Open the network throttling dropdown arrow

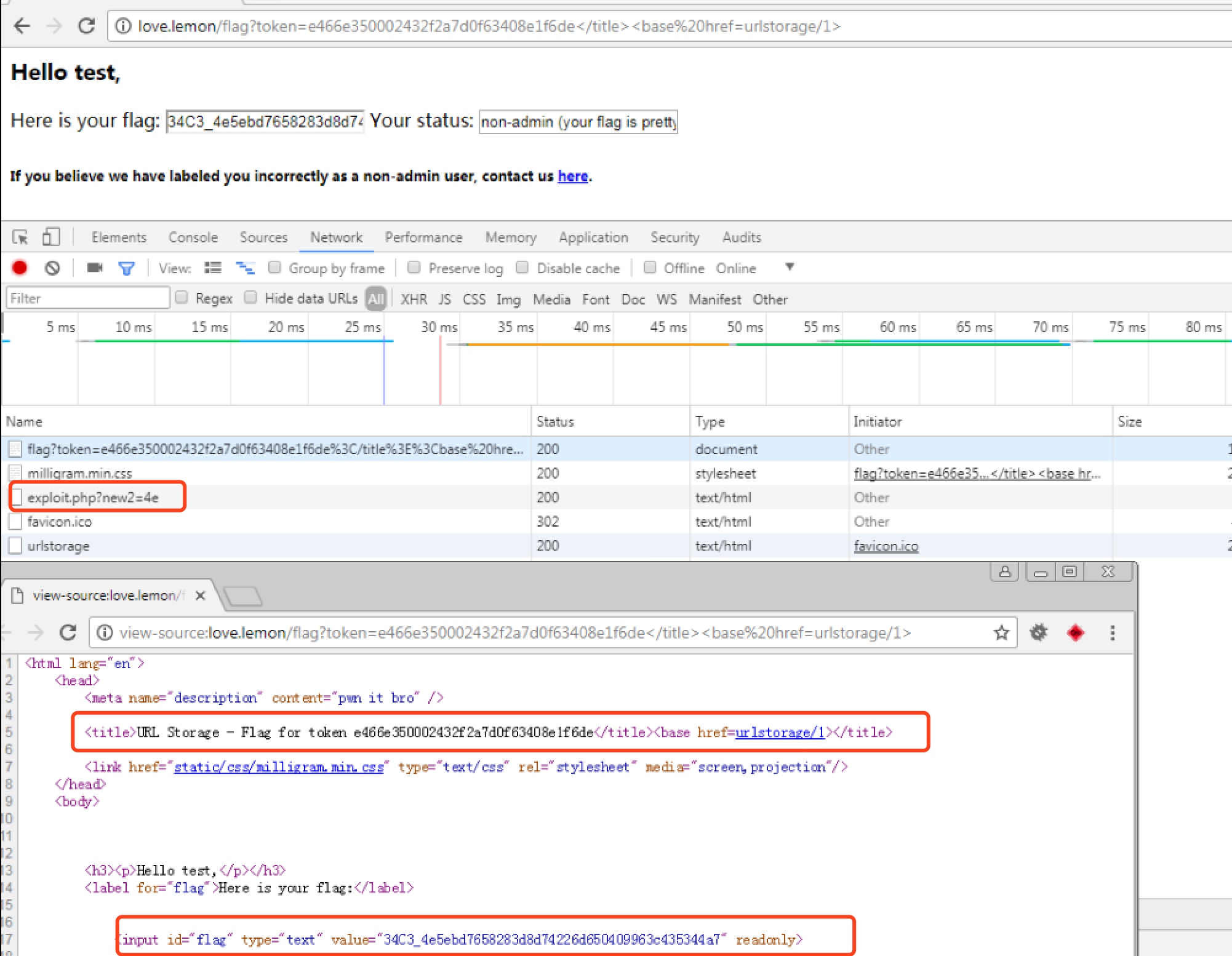click(790, 267)
